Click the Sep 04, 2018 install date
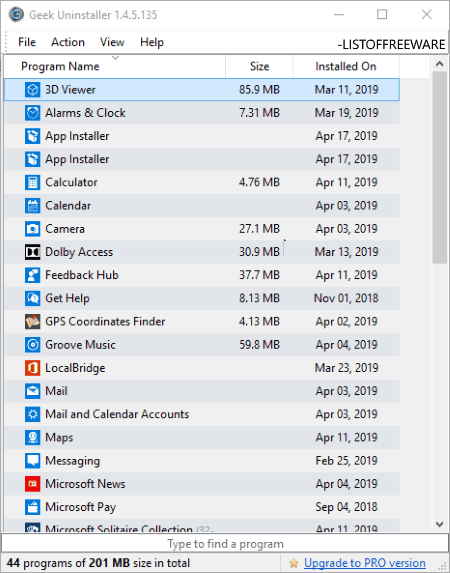450x573 pixels. (x=346, y=507)
